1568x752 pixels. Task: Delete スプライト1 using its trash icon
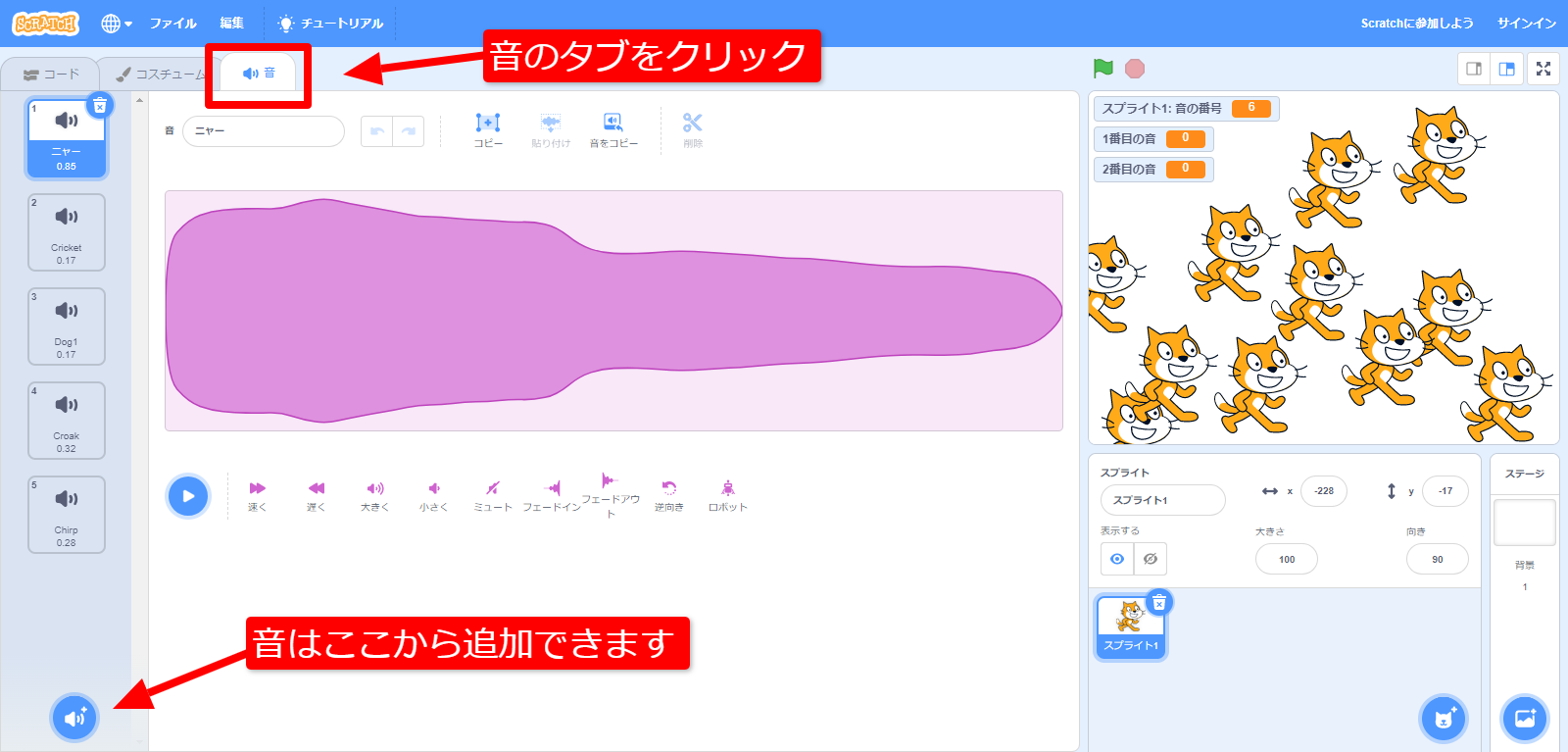[1159, 602]
